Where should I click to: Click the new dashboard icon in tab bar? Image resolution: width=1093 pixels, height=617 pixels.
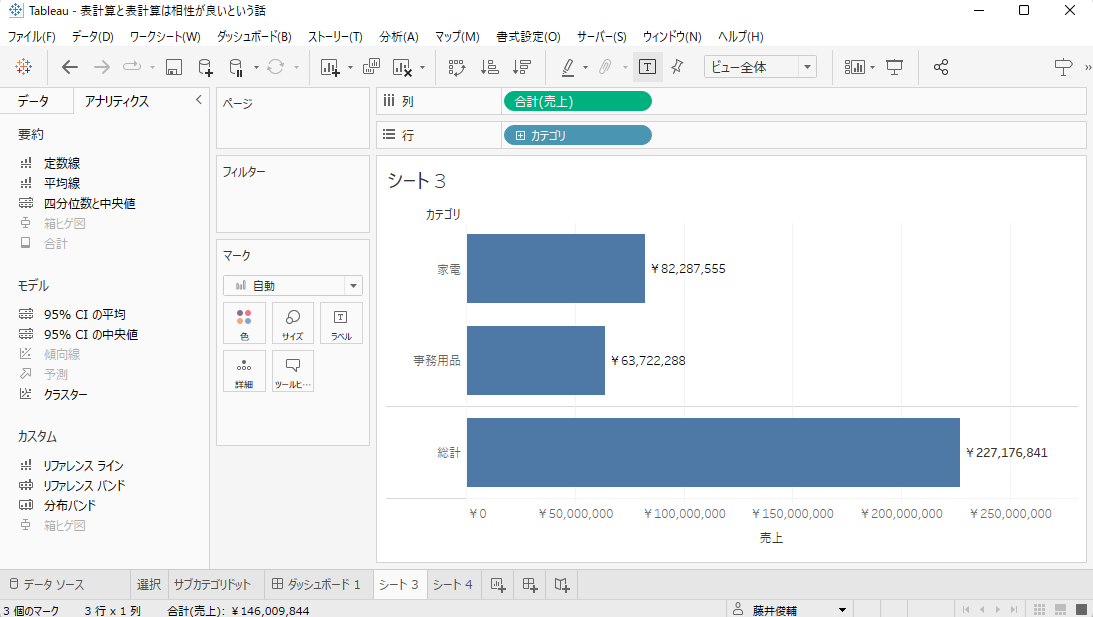(x=531, y=585)
